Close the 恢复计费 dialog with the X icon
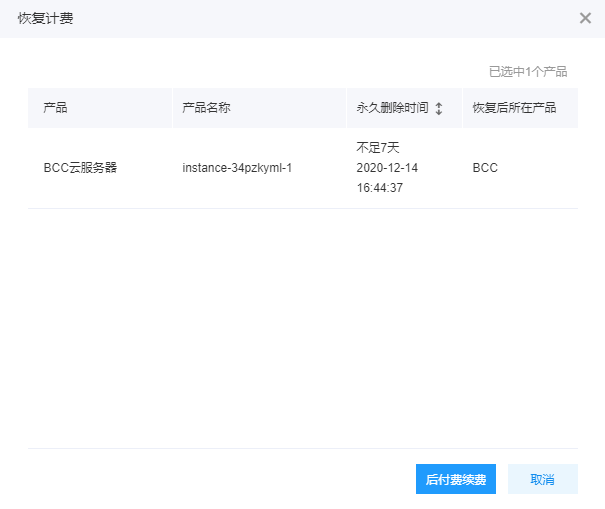This screenshot has height=509, width=605. 585,18
